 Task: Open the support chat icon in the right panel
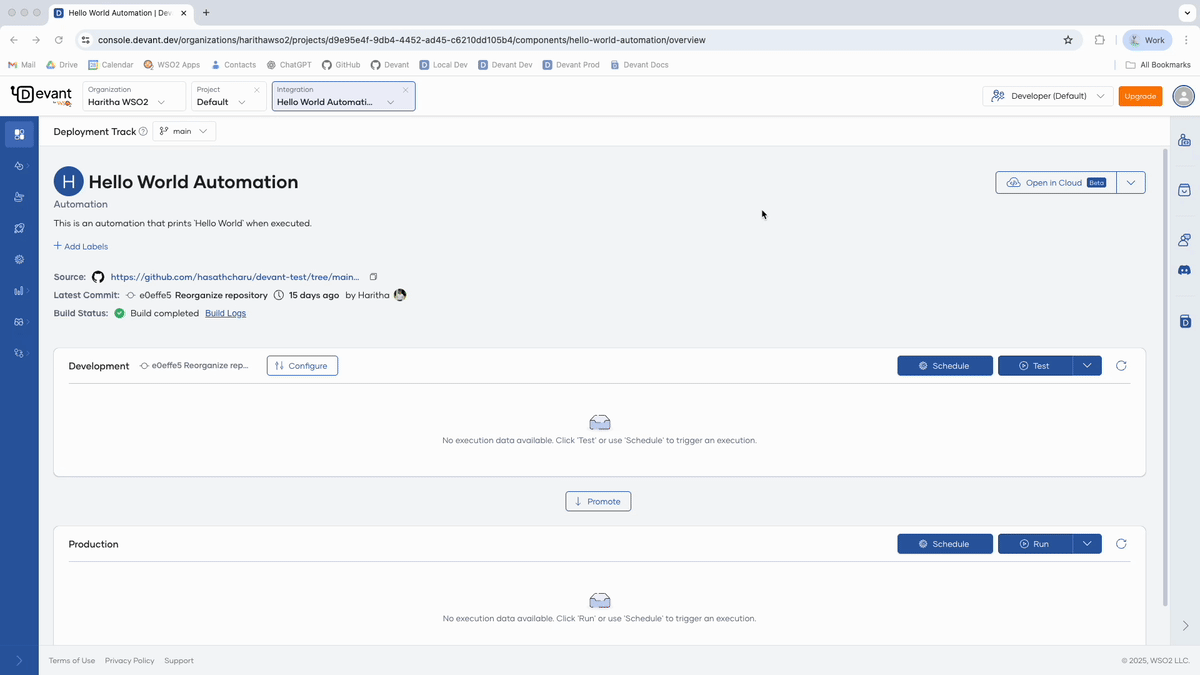point(1185,240)
